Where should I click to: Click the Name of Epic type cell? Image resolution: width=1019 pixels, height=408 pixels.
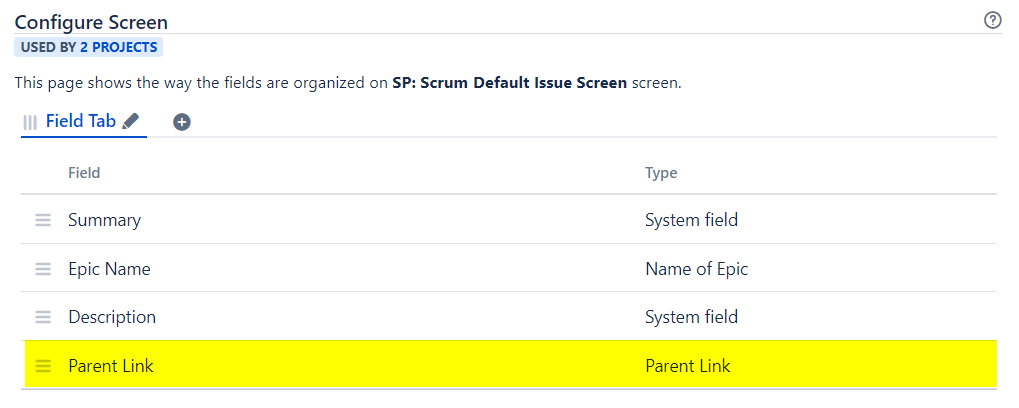[696, 269]
